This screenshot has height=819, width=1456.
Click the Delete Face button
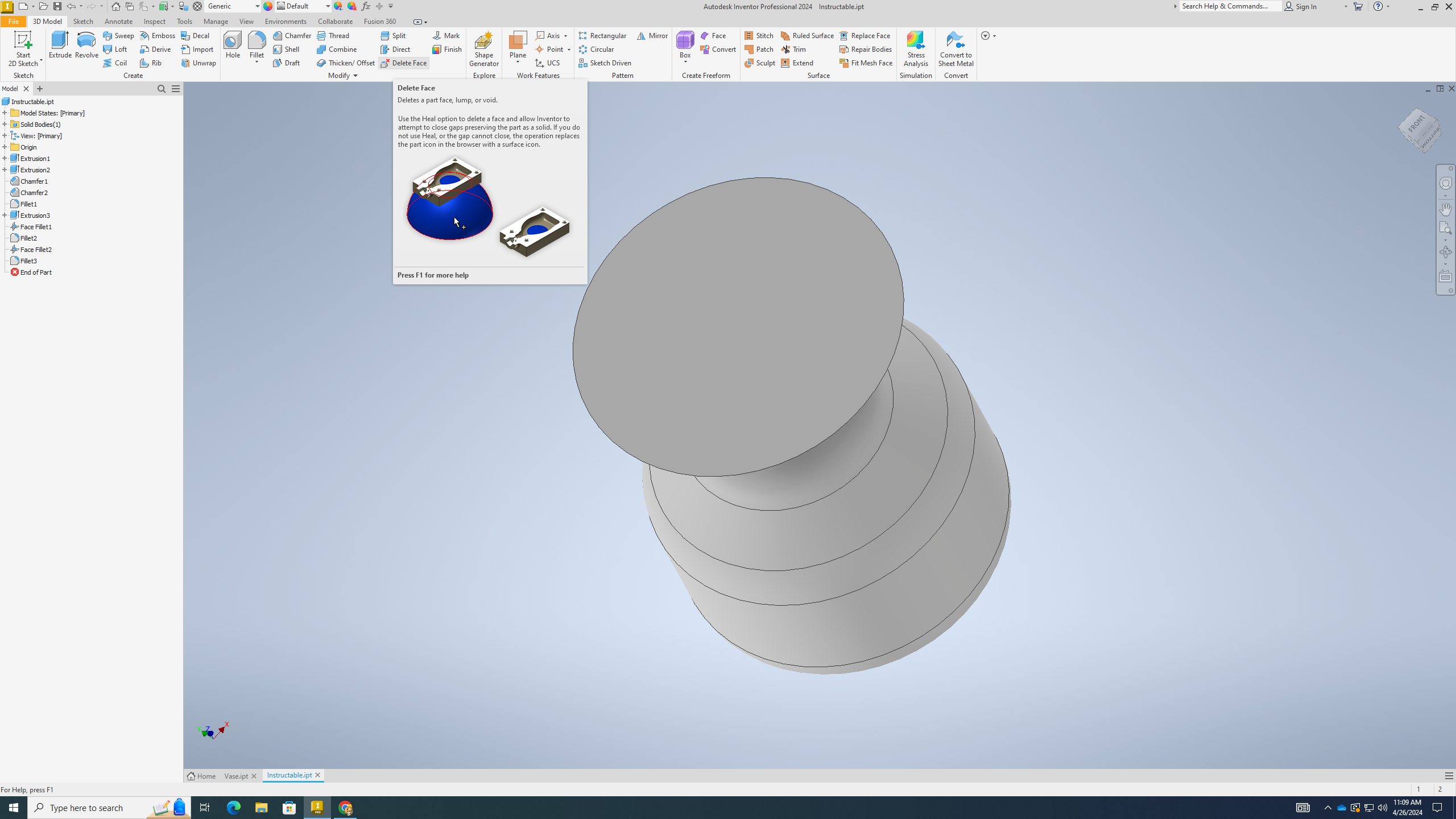tap(404, 62)
